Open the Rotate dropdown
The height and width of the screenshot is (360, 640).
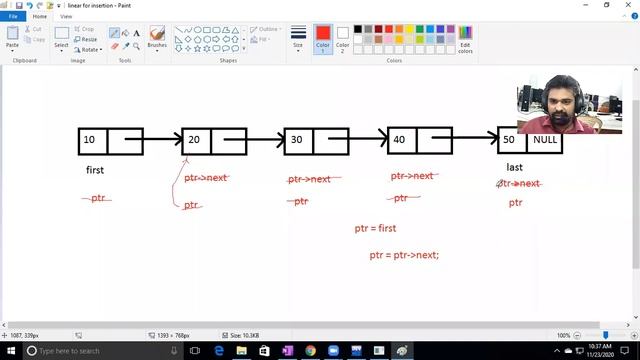[88, 49]
